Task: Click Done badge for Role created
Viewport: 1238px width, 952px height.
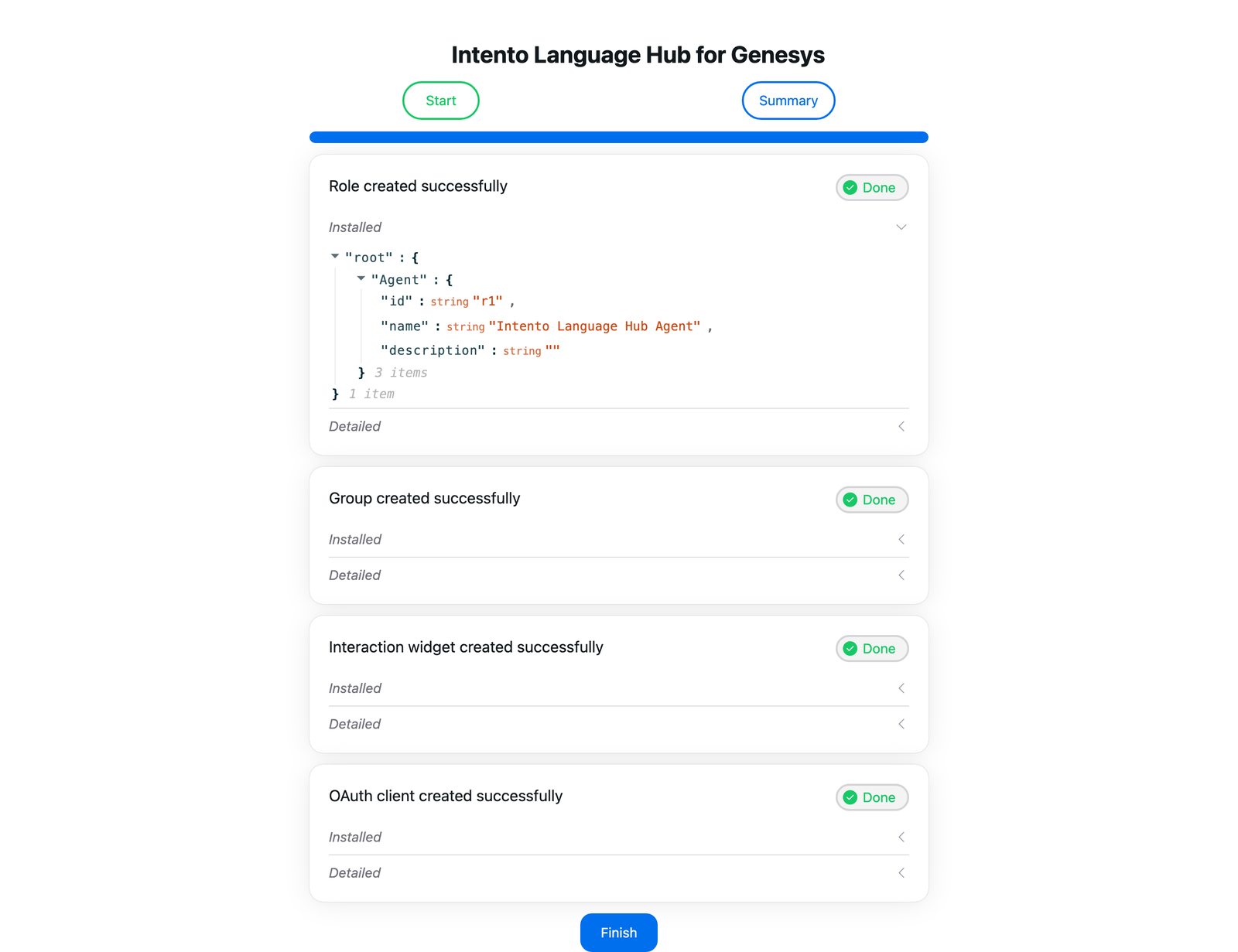Action: pyautogui.click(x=872, y=187)
